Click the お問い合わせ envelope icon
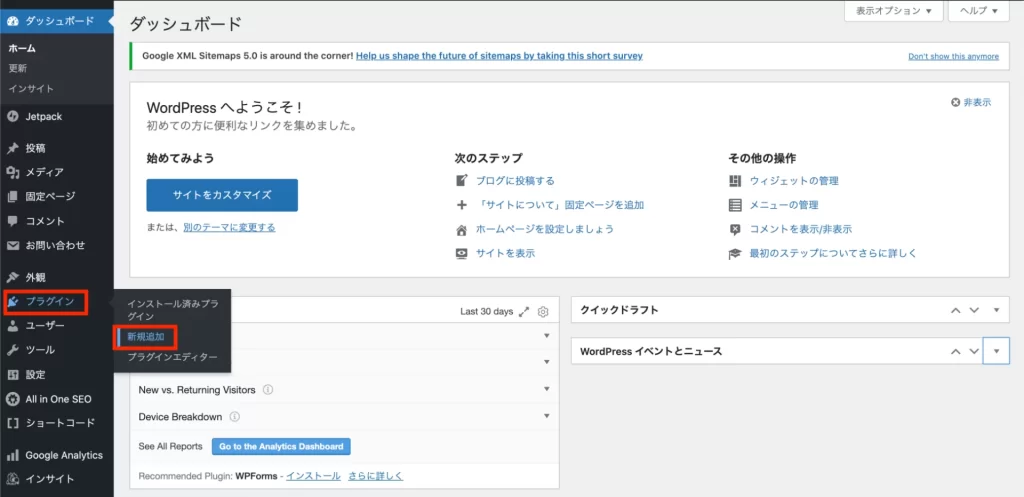The image size is (1024, 497). 13,245
